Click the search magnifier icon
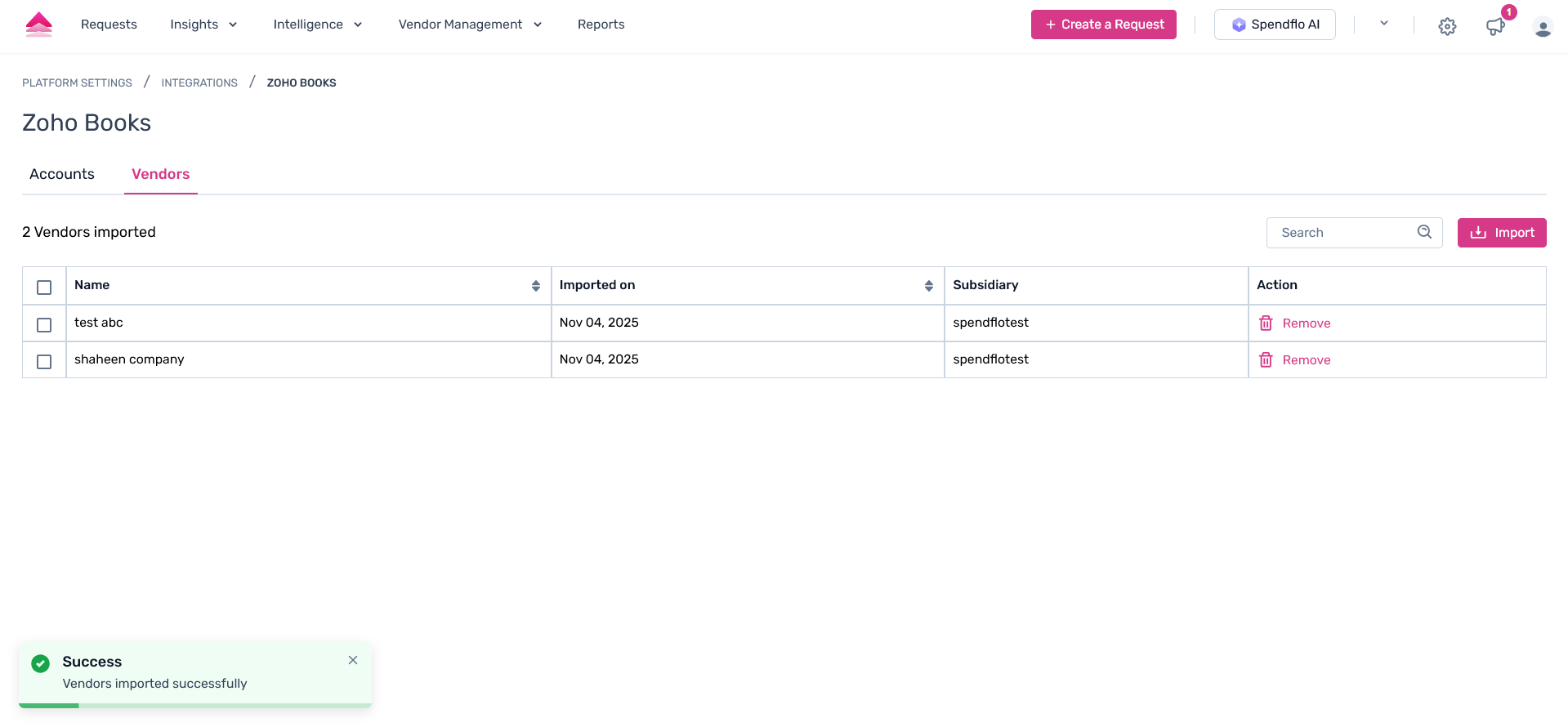Image resolution: width=1568 pixels, height=727 pixels. pos(1424,232)
